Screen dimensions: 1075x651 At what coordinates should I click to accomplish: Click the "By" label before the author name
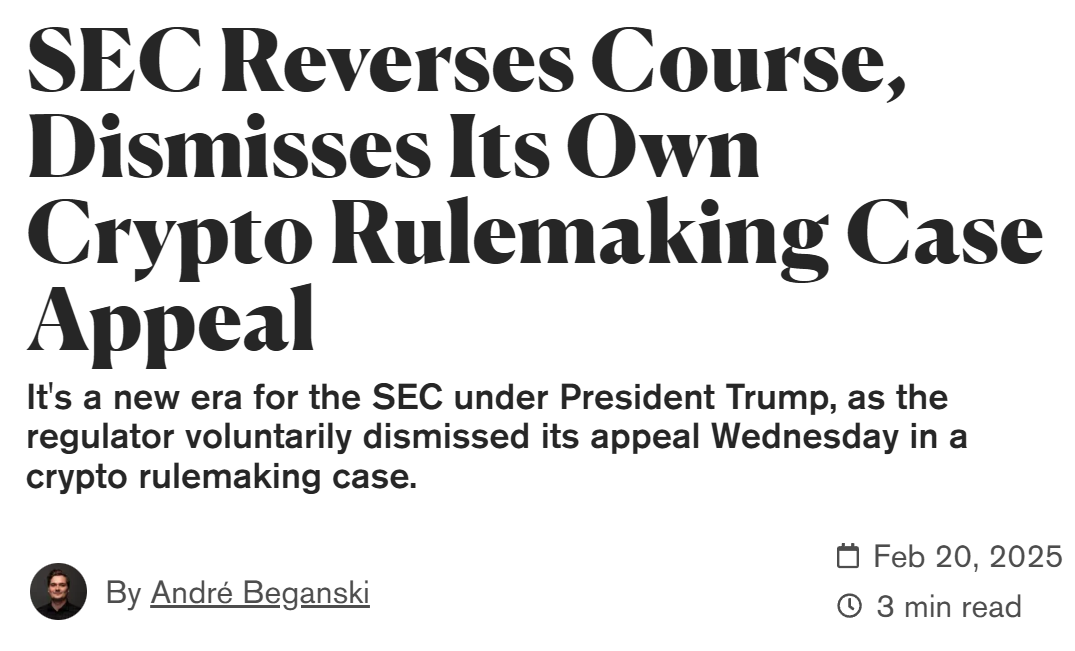pyautogui.click(x=124, y=593)
